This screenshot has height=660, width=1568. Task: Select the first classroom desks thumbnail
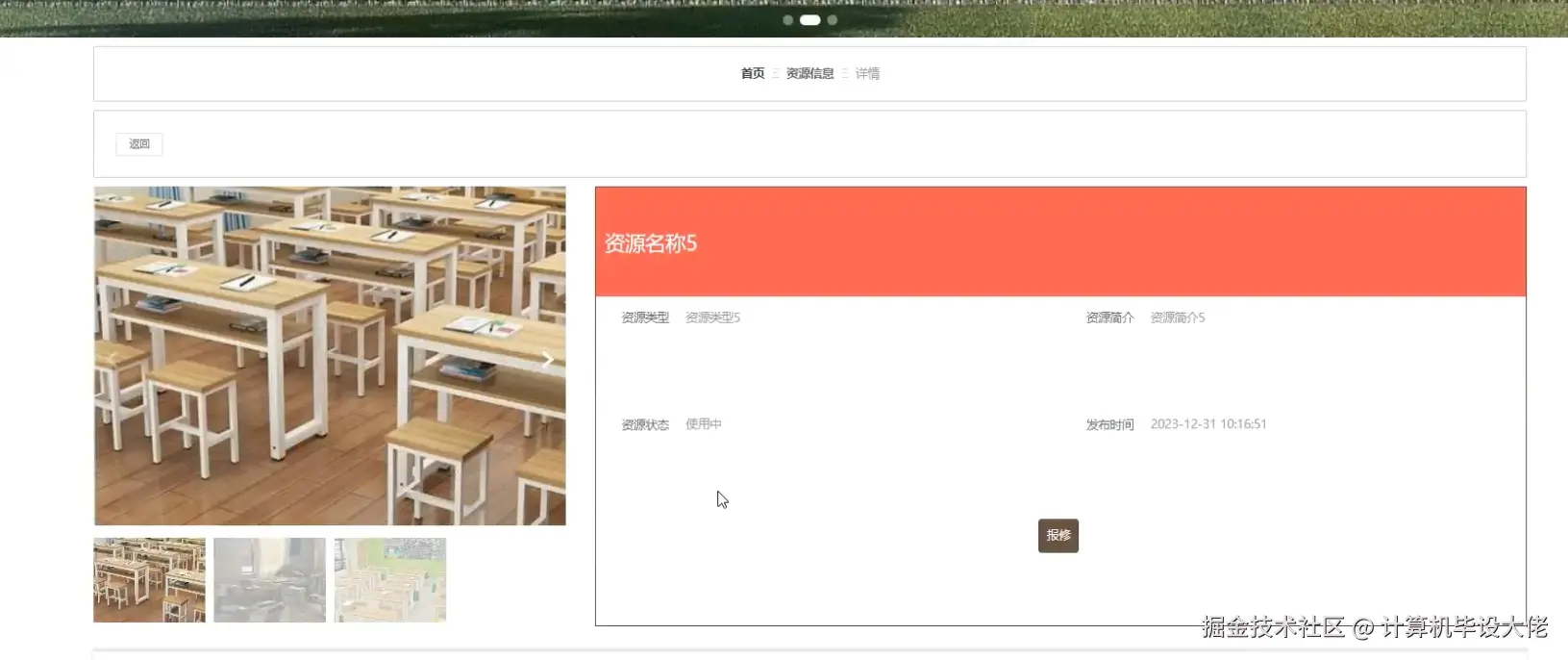[x=149, y=580]
